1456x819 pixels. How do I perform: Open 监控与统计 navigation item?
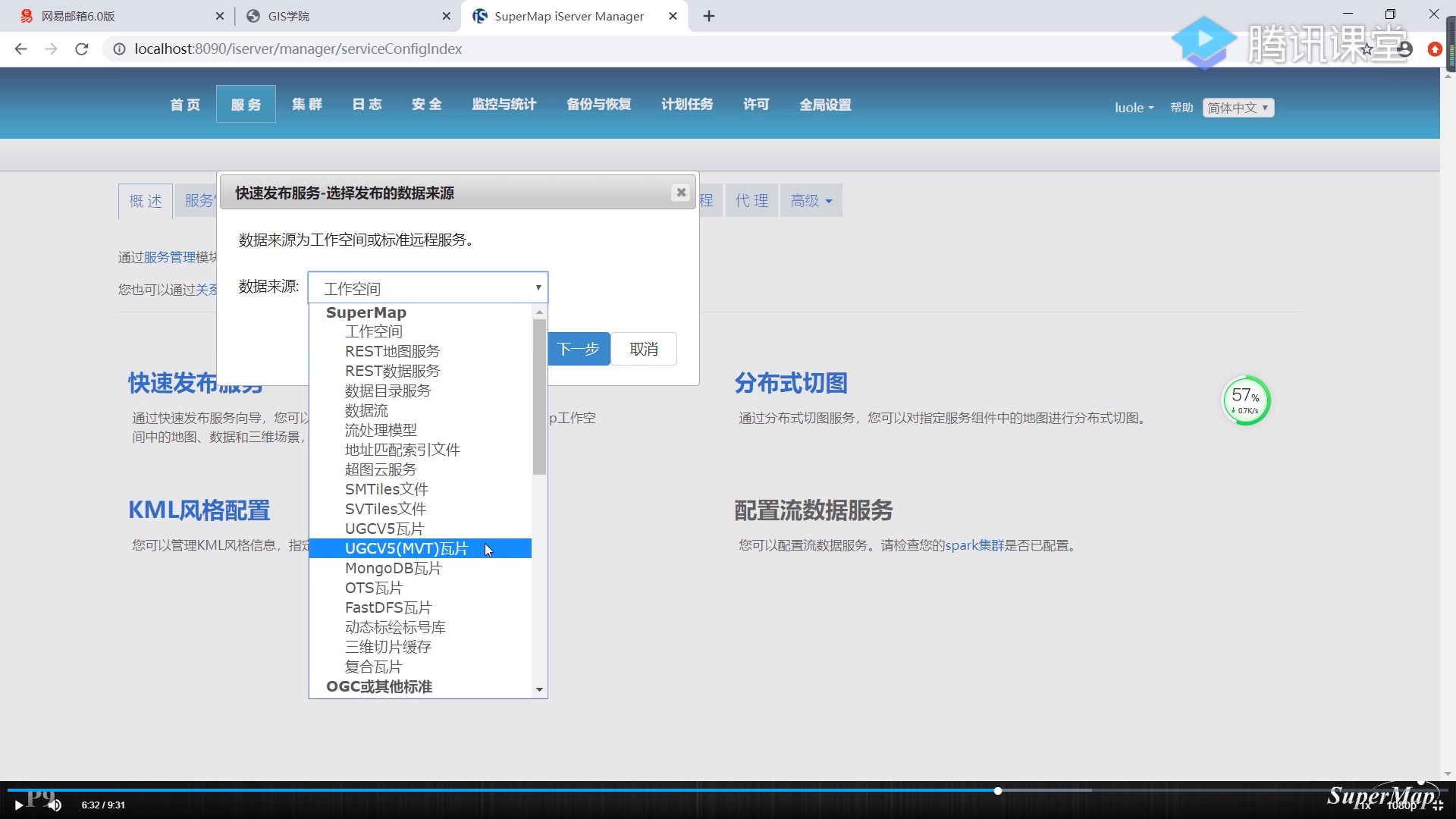coord(504,105)
